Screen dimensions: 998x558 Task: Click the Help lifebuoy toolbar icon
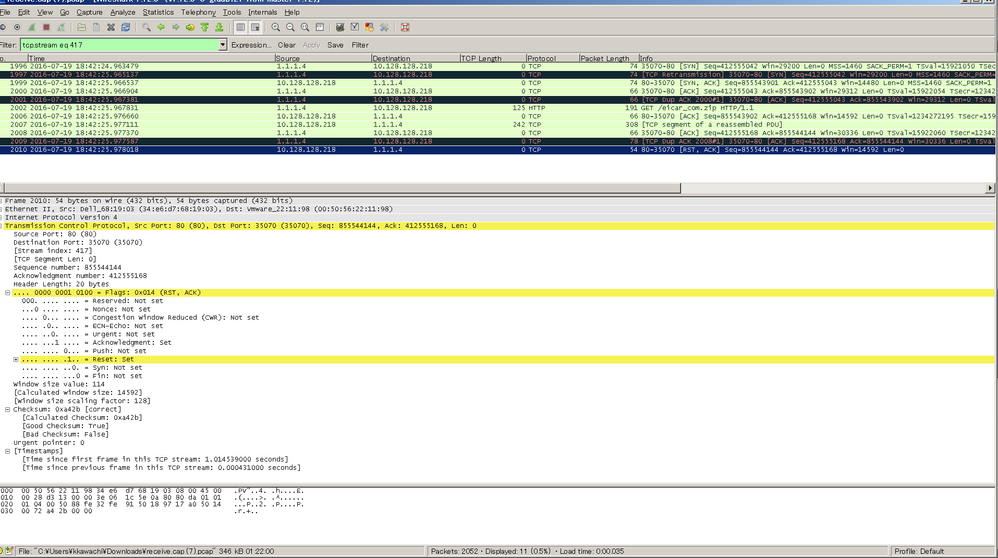tap(405, 28)
